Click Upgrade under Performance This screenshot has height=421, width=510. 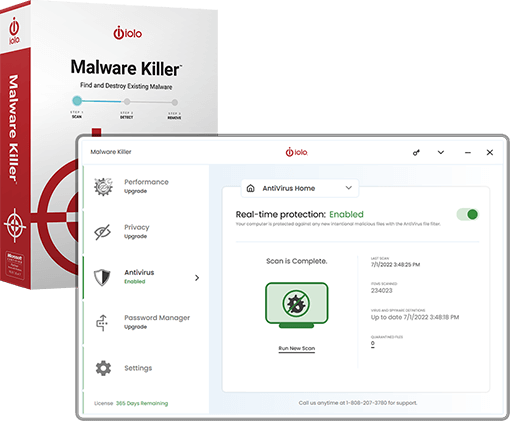(x=135, y=191)
